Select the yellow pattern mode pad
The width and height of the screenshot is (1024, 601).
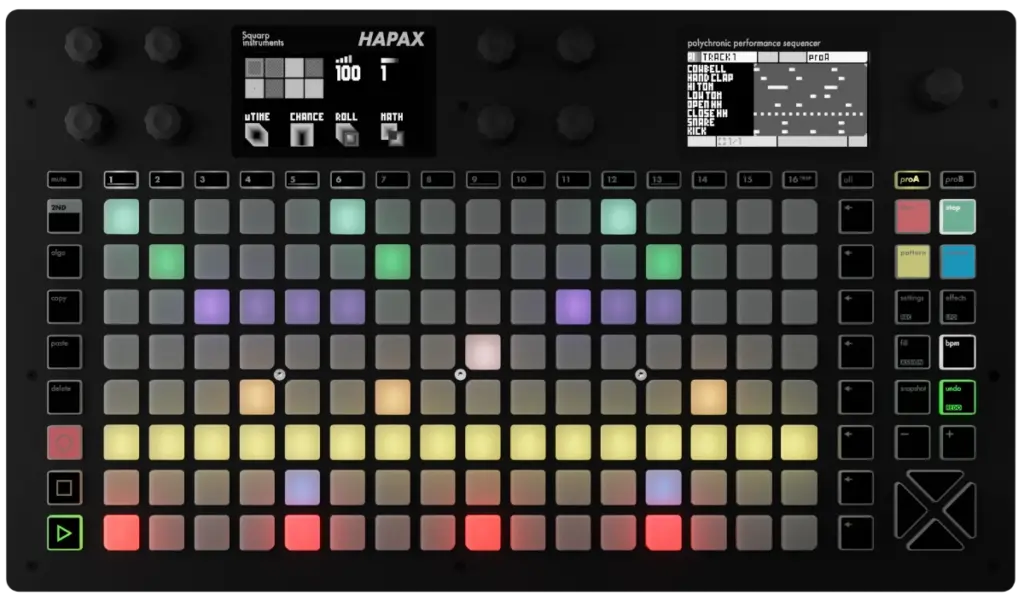[912, 262]
